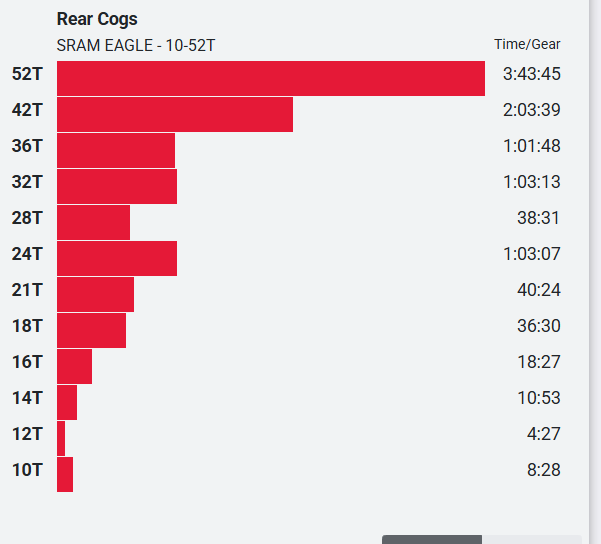Select the 32T cog bar
Screen dimensions: 601x544
tap(116, 186)
